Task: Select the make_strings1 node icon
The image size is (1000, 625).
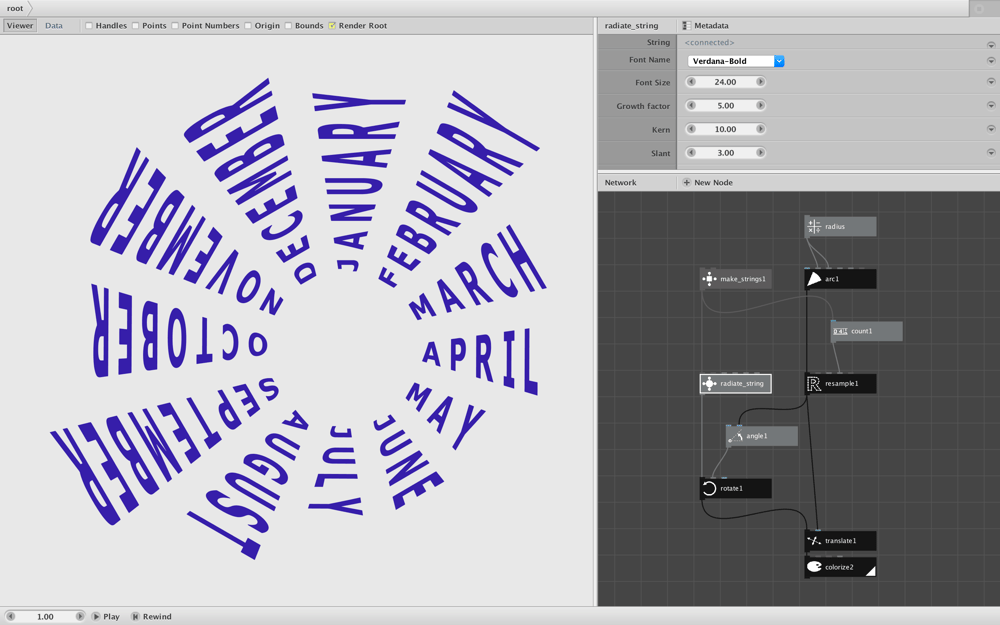Action: (x=709, y=279)
